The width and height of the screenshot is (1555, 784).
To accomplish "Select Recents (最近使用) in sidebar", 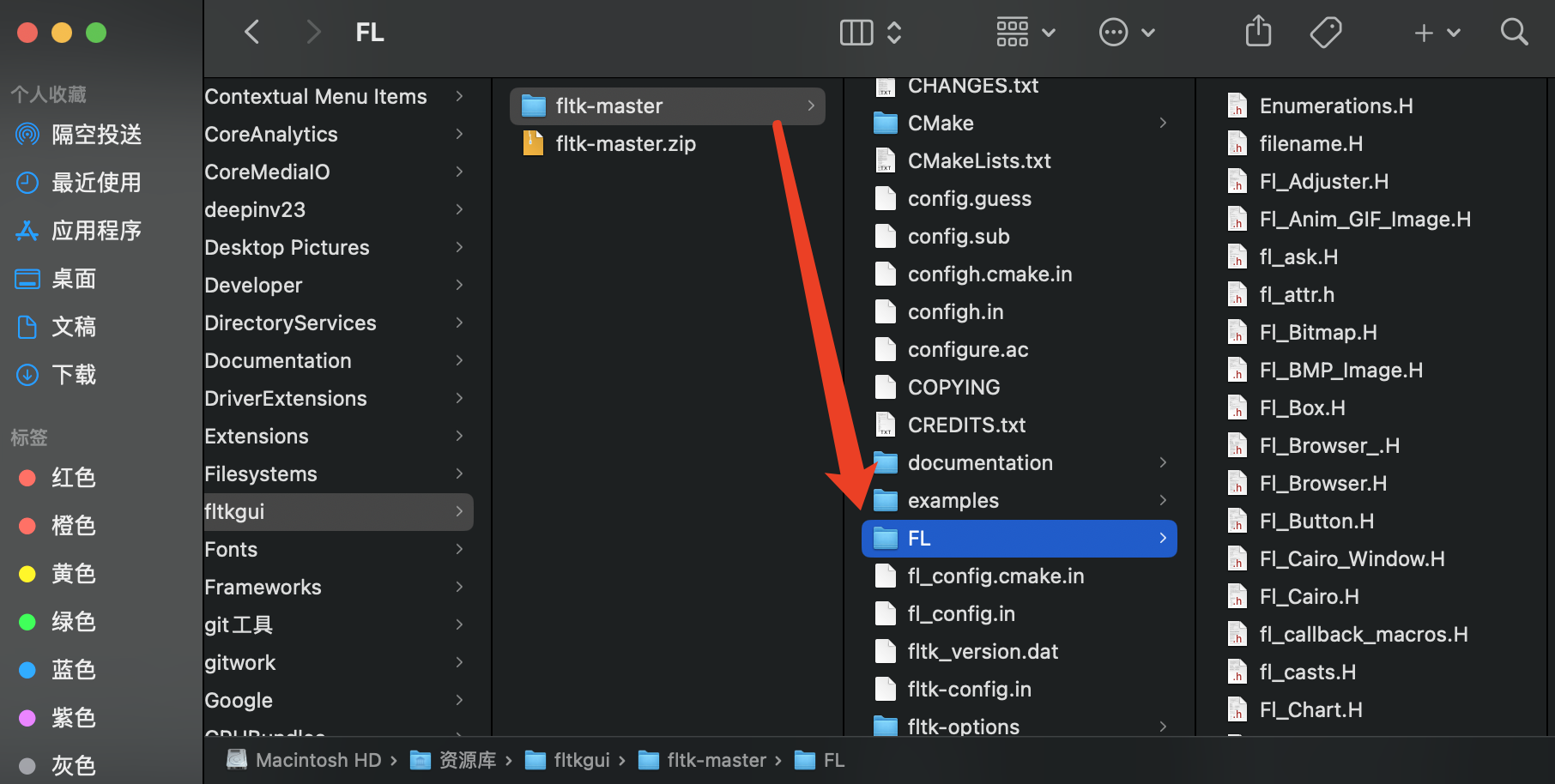I will tap(79, 183).
